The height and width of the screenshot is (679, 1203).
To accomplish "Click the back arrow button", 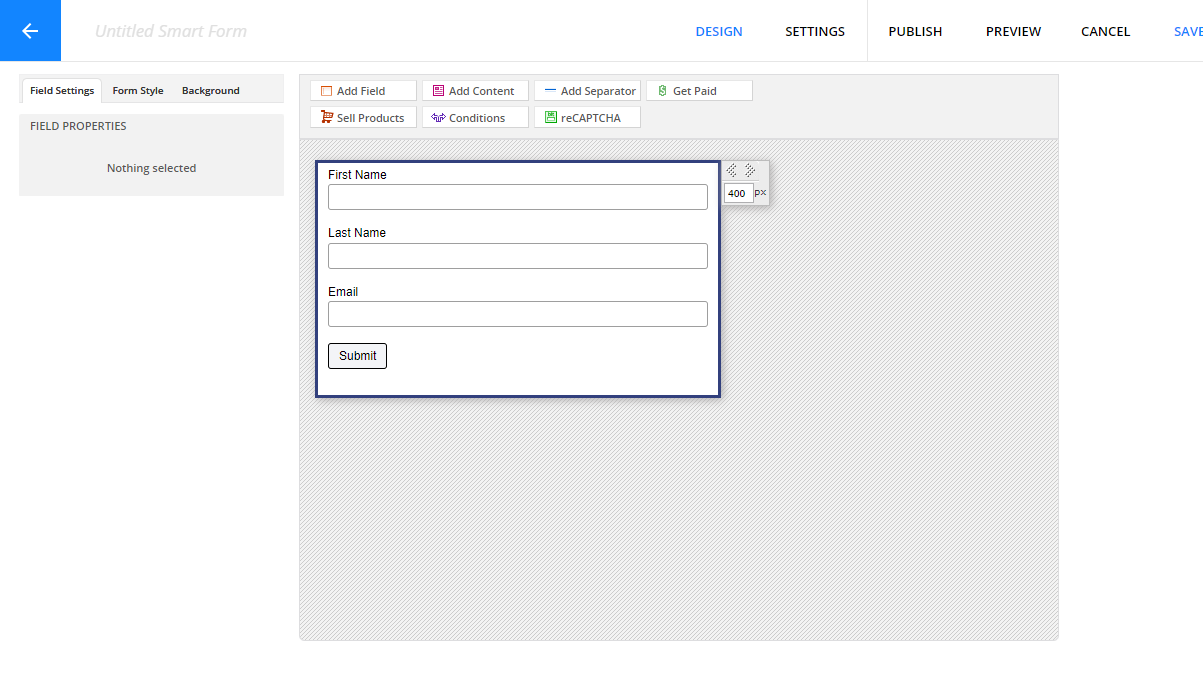I will pyautogui.click(x=30, y=31).
